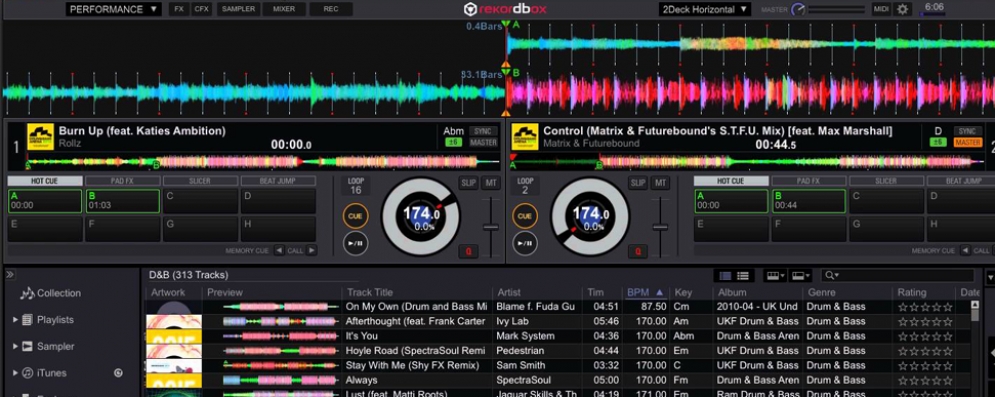Move deck 2 tempo slider

point(661,226)
